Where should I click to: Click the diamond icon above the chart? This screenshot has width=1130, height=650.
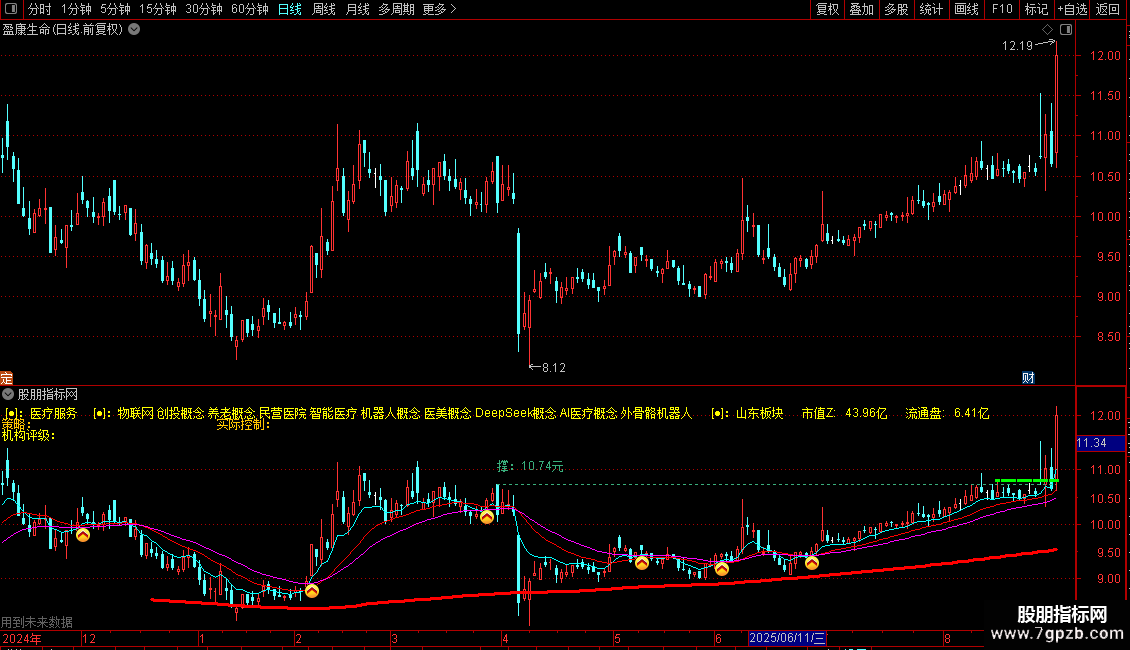[1048, 30]
